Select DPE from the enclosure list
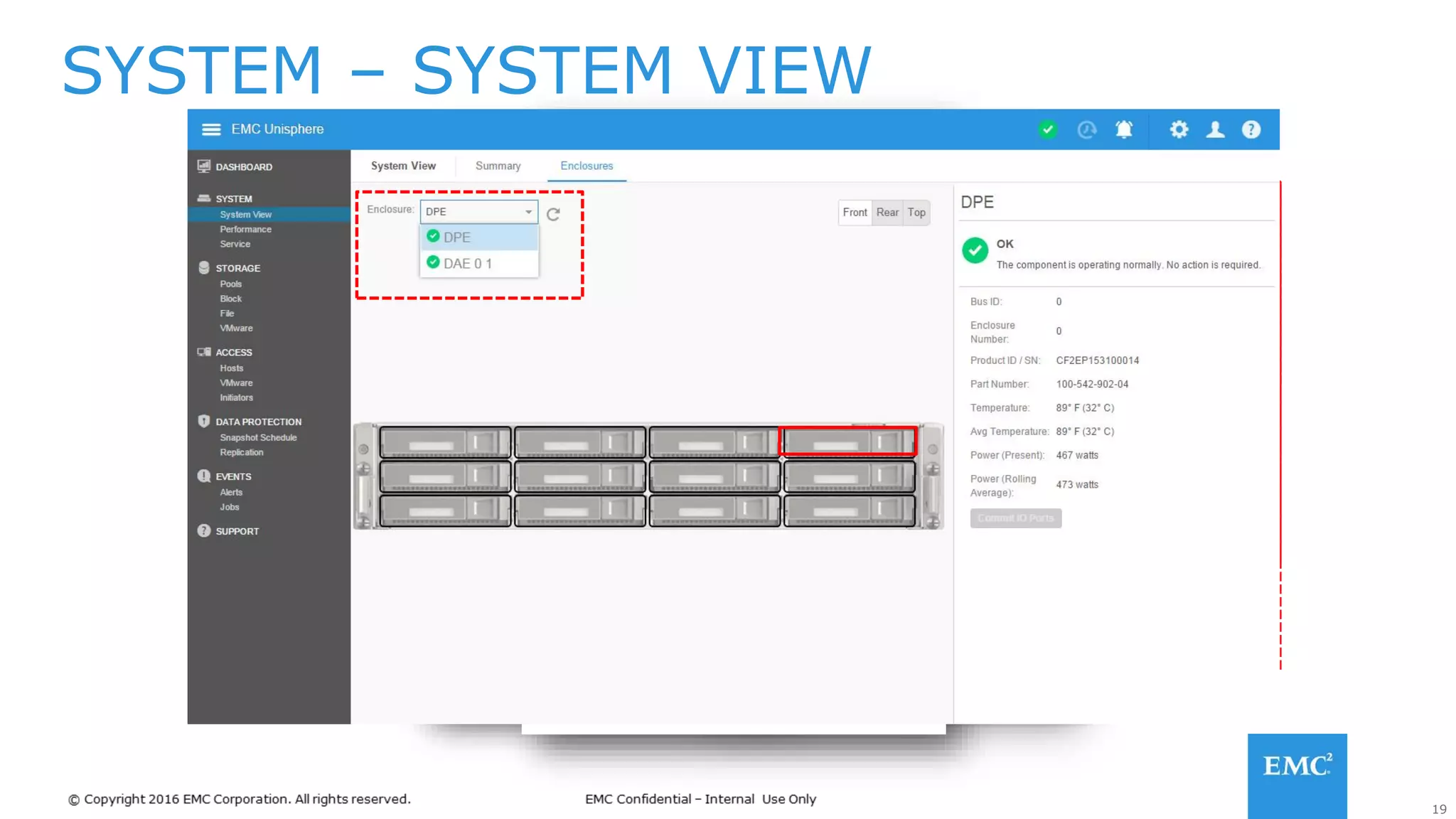1456x819 pixels. (479, 237)
